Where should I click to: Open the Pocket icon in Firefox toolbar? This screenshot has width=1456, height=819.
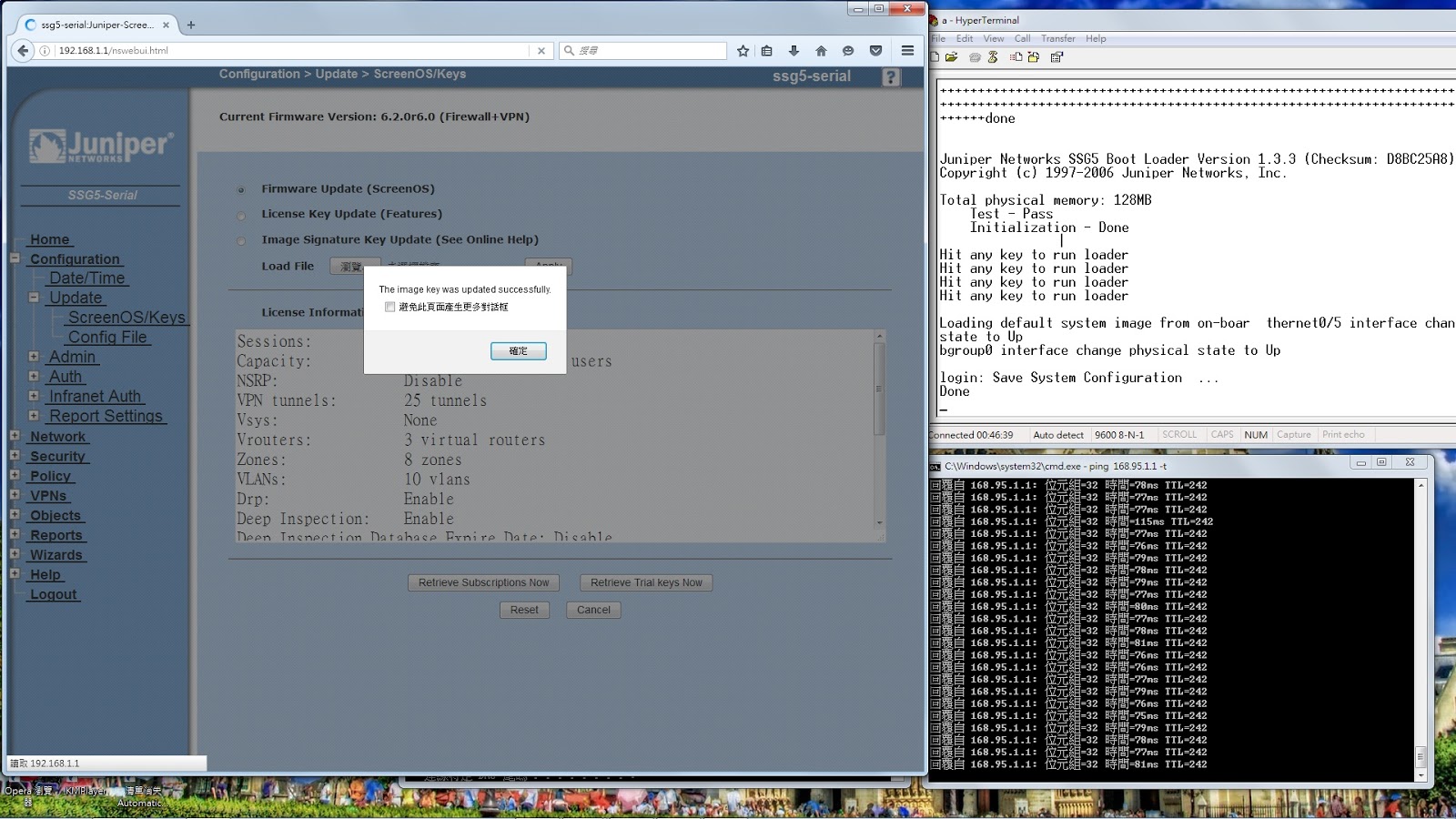click(x=875, y=51)
